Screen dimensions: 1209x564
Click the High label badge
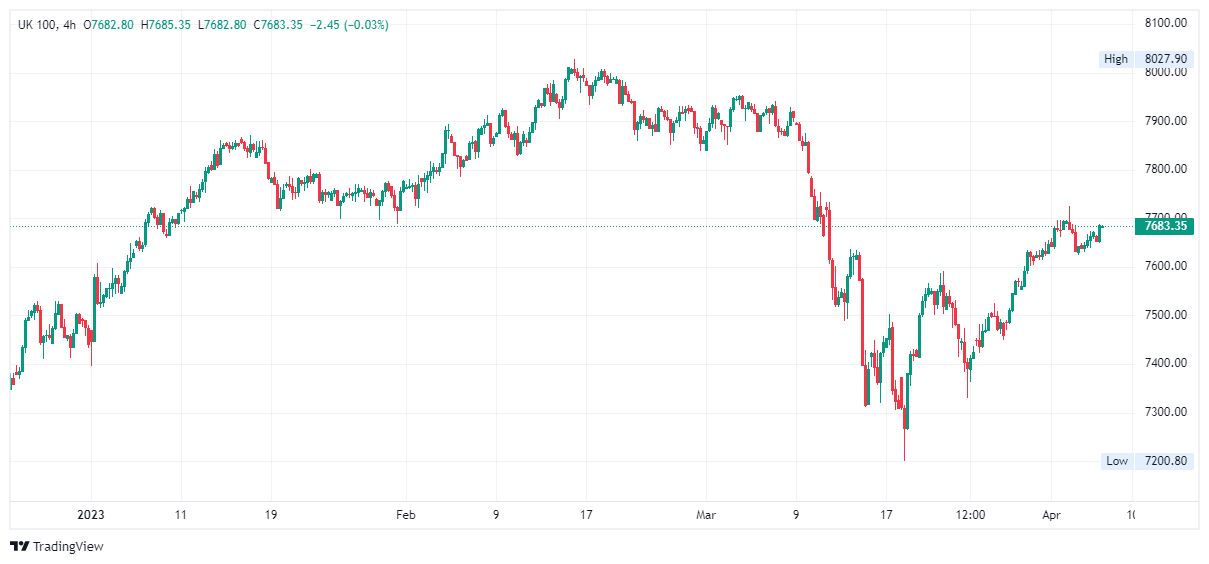(1115, 59)
